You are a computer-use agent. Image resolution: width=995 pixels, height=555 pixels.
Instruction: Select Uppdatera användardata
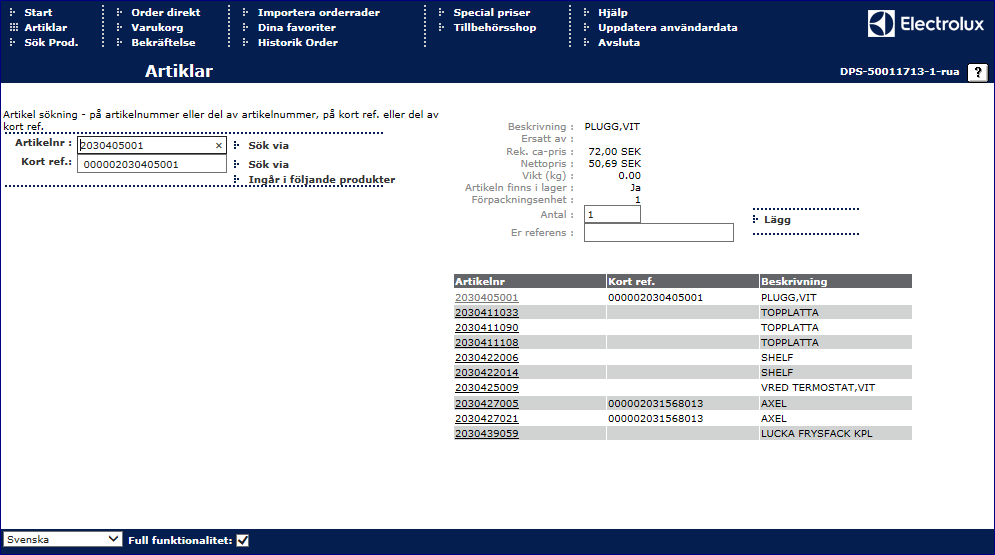(668, 27)
